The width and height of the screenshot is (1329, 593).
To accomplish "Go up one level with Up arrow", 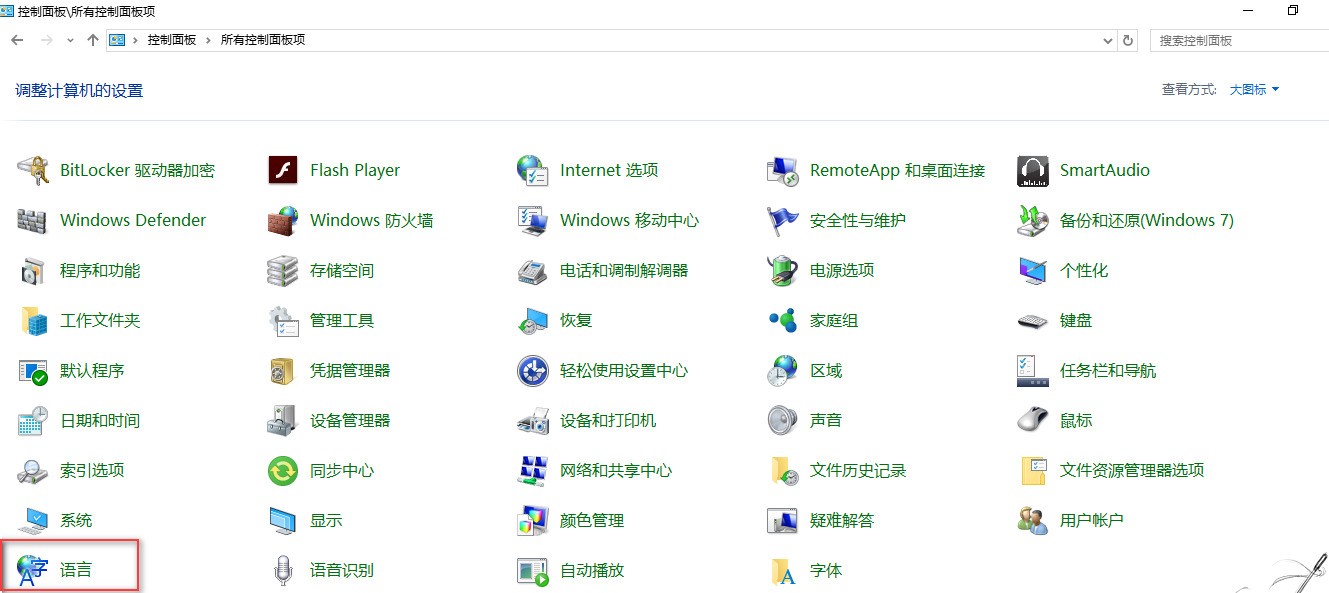I will [x=93, y=40].
